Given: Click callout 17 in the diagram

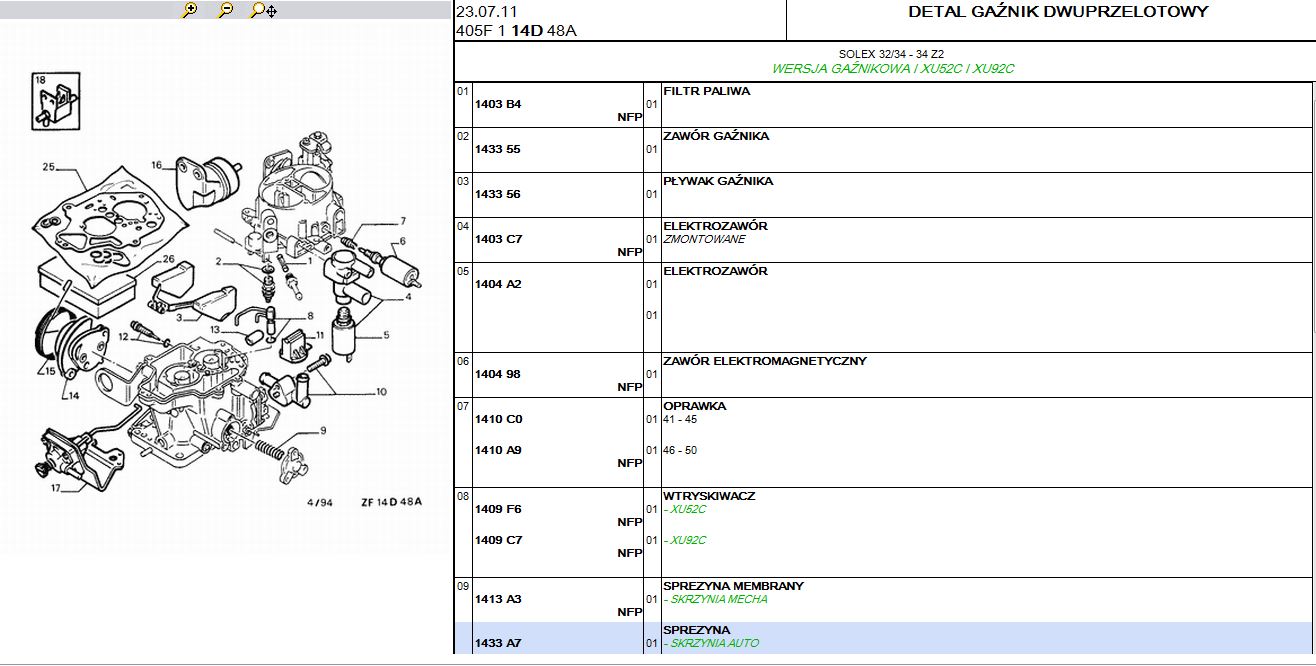Looking at the screenshot, I should pos(57,489).
